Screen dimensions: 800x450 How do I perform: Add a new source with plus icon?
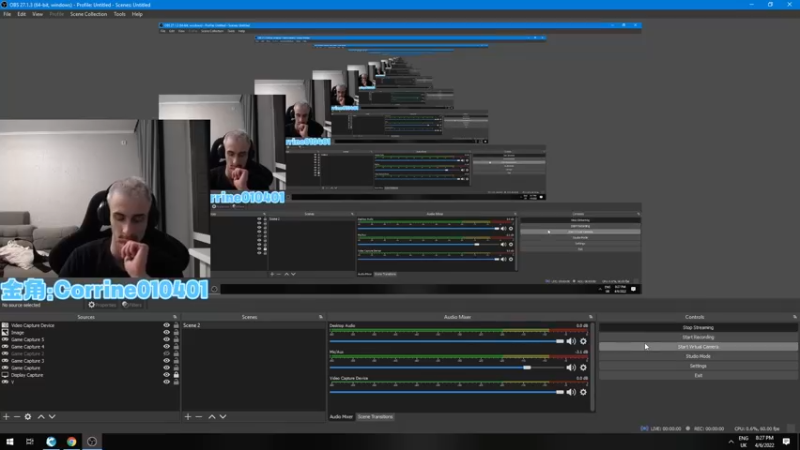tap(6, 417)
